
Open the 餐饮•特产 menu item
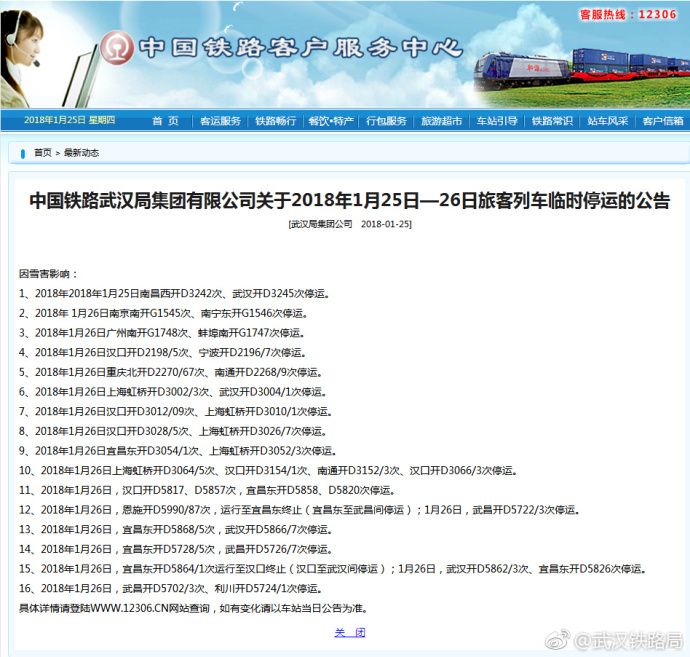pyautogui.click(x=331, y=121)
